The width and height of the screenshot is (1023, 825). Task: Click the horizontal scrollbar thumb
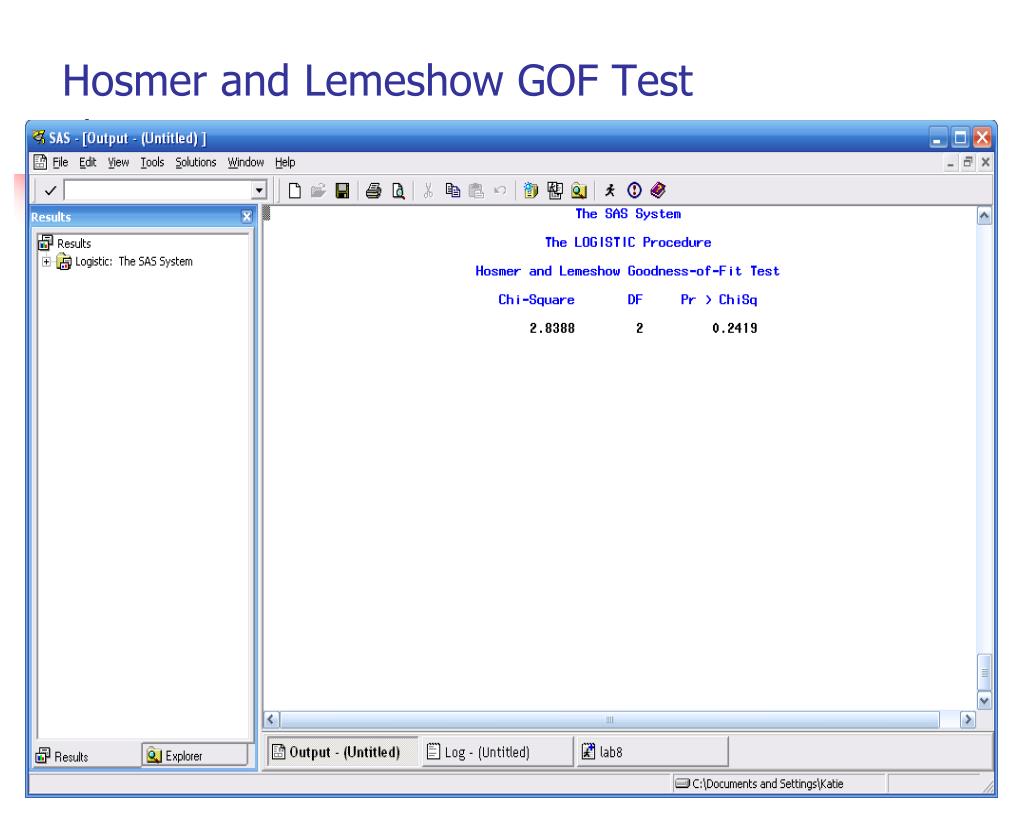click(x=610, y=720)
